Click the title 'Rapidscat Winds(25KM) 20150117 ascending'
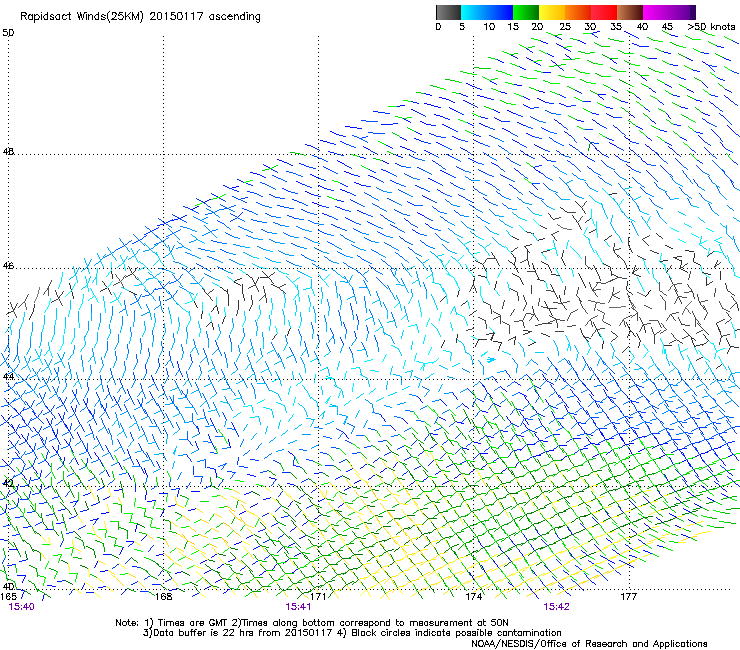The width and height of the screenshot is (740, 650). click(140, 17)
